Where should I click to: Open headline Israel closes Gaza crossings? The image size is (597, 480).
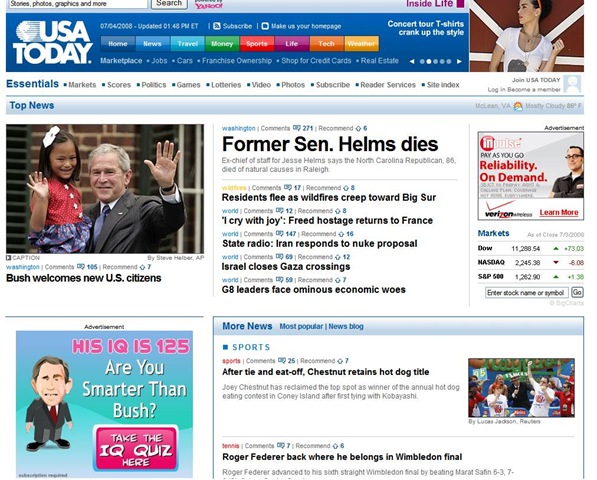pos(286,266)
